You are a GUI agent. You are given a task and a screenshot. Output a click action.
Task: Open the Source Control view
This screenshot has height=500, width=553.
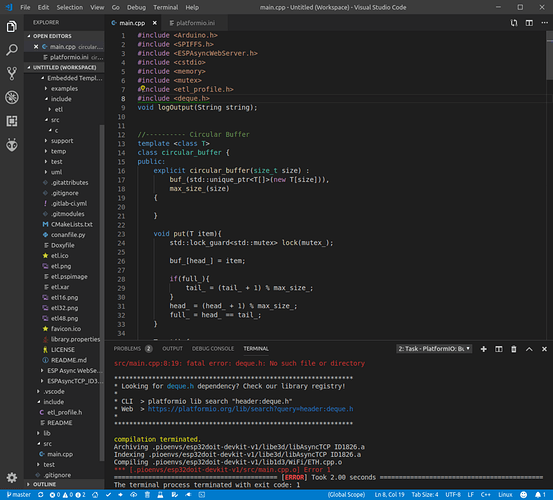point(12,73)
